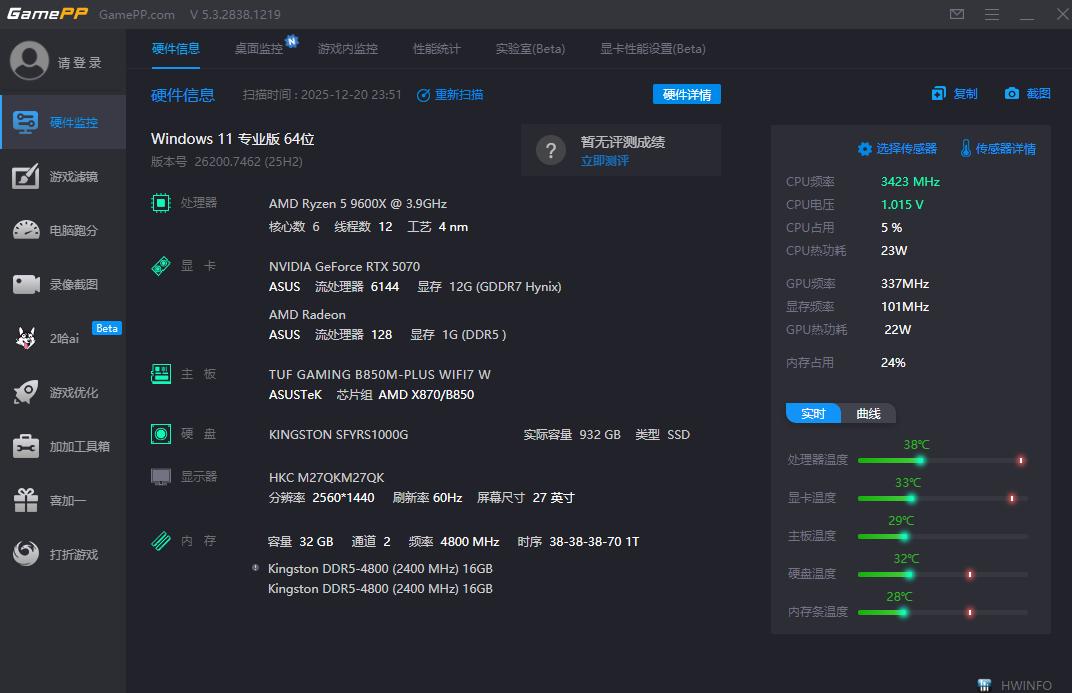
Task: Click the 重新扫描 rescan refresh icon
Action: pos(424,95)
